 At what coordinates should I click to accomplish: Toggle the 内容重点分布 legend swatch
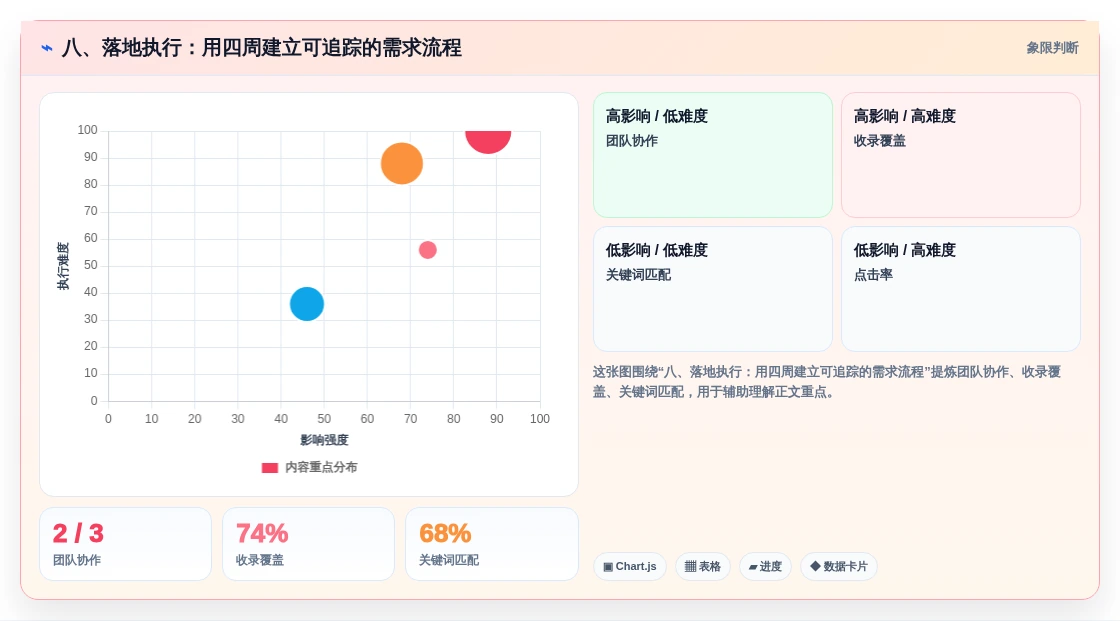pyautogui.click(x=270, y=468)
